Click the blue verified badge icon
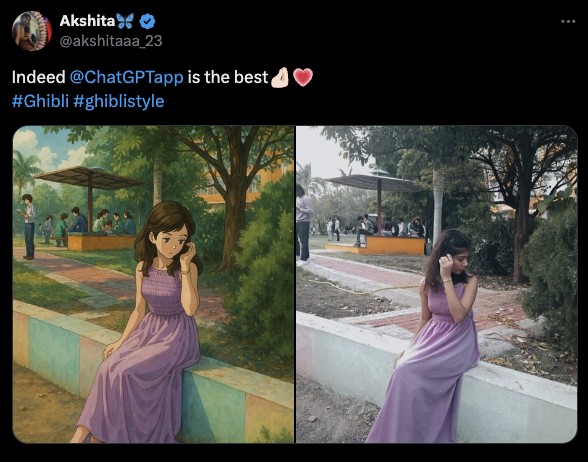 (147, 21)
